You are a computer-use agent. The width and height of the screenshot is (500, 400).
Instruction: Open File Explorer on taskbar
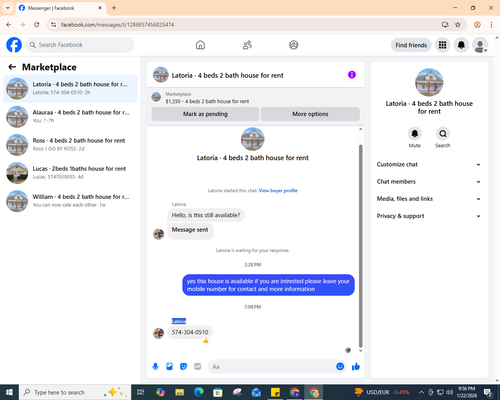pos(179,392)
